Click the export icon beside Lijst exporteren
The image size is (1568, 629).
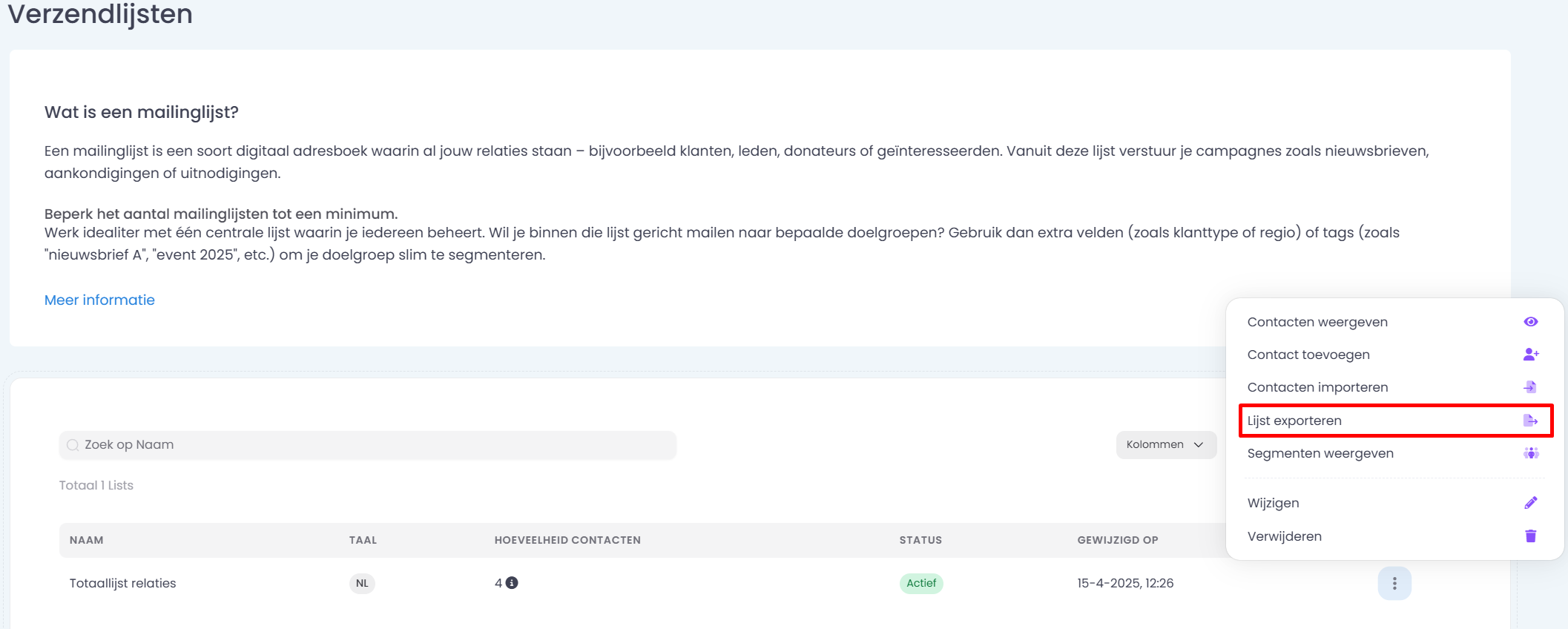click(x=1530, y=421)
